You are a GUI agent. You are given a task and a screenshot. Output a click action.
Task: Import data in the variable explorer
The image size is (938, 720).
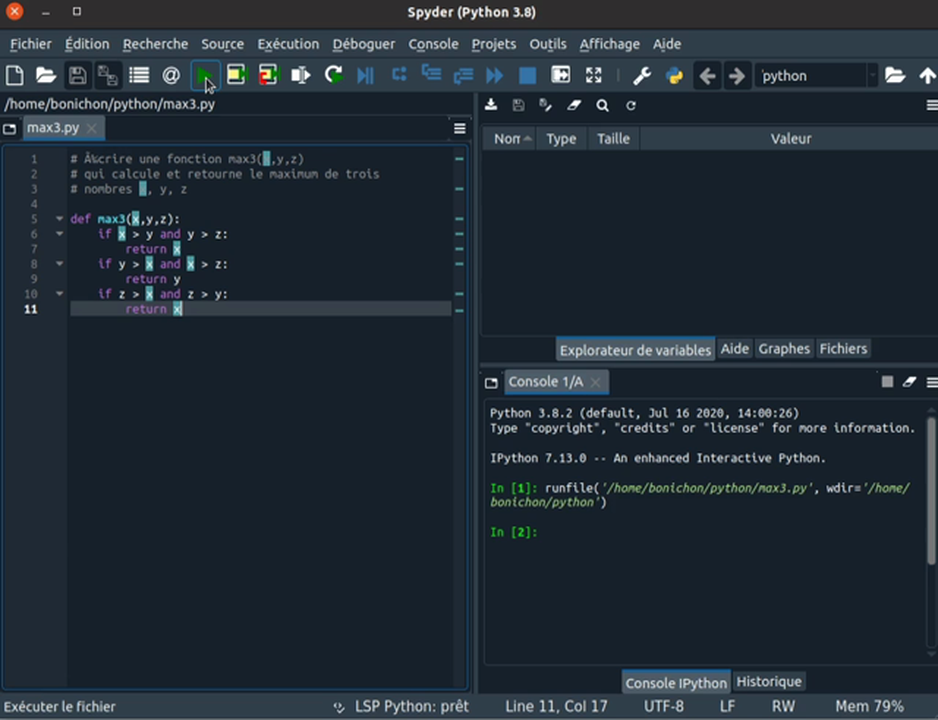(x=491, y=105)
